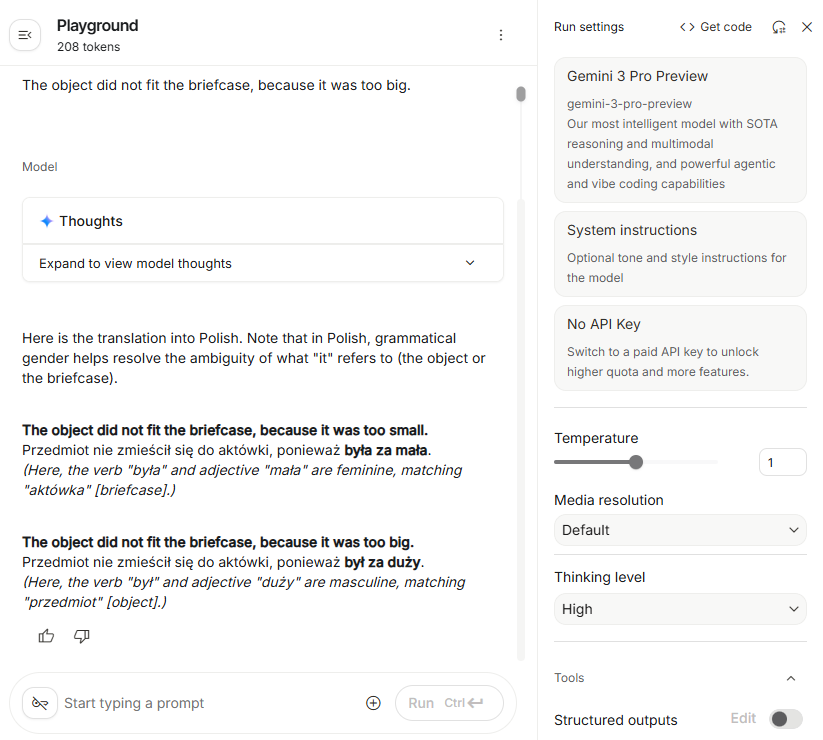823x740 pixels.
Task: Click Edit next to Structured outputs
Action: pos(743,719)
